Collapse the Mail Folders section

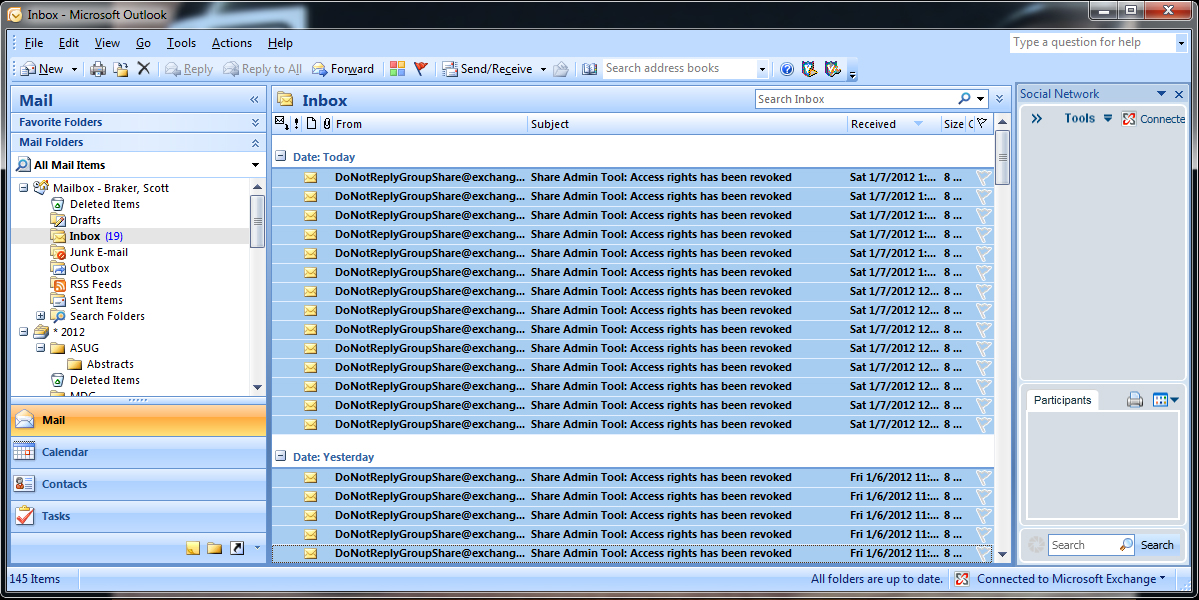click(x=255, y=142)
